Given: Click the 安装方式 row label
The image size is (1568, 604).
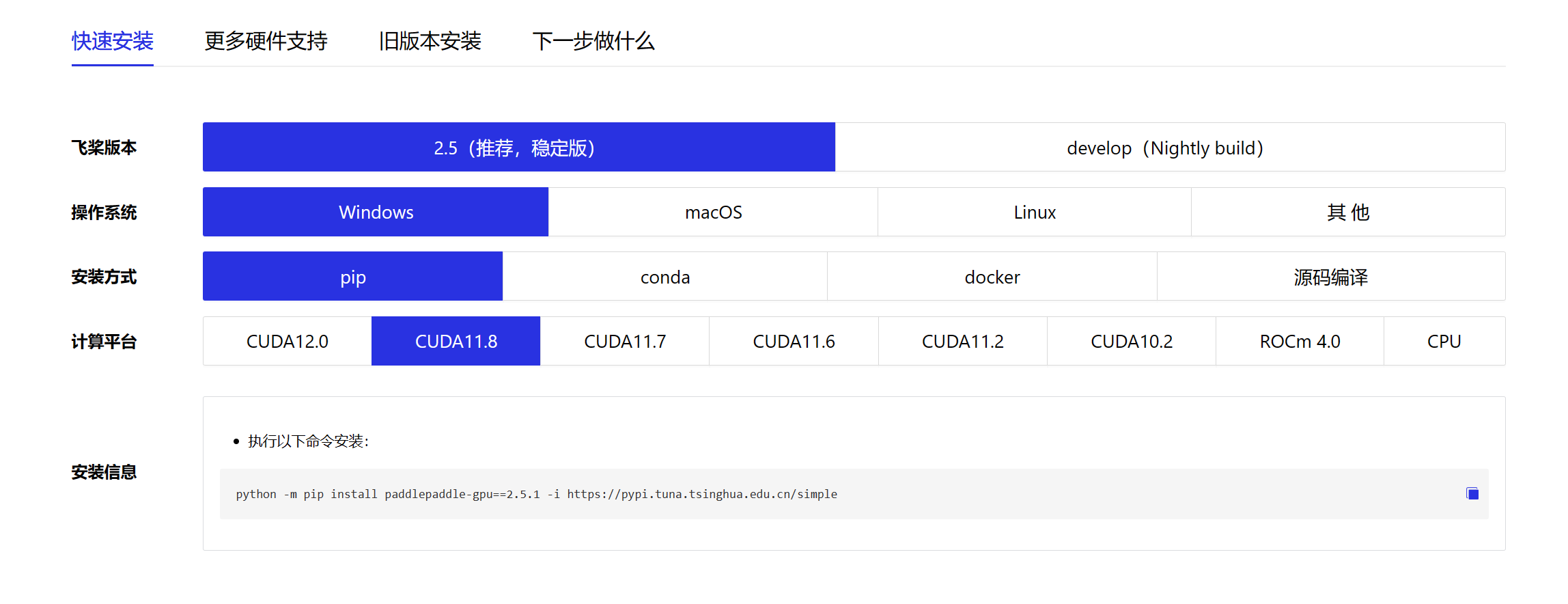Looking at the screenshot, I should coord(104,276).
